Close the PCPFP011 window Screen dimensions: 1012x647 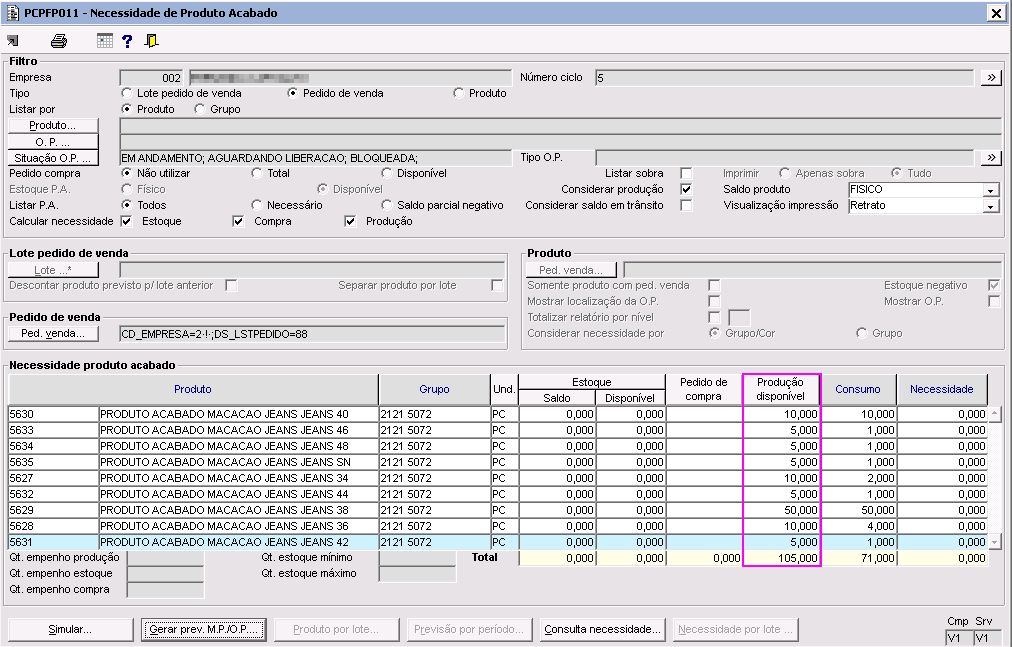point(996,13)
